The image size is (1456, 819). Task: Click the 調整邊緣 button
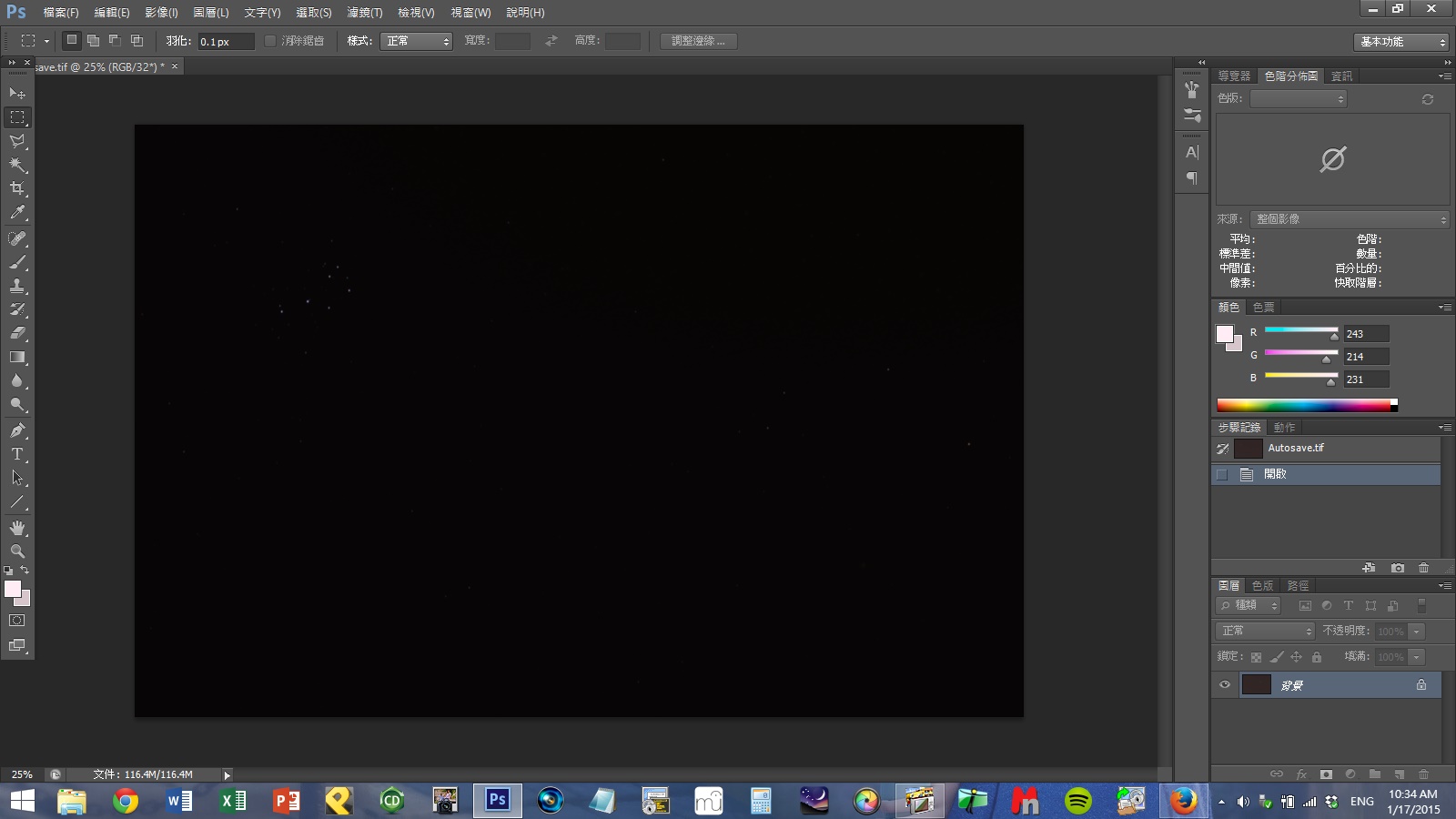[698, 41]
